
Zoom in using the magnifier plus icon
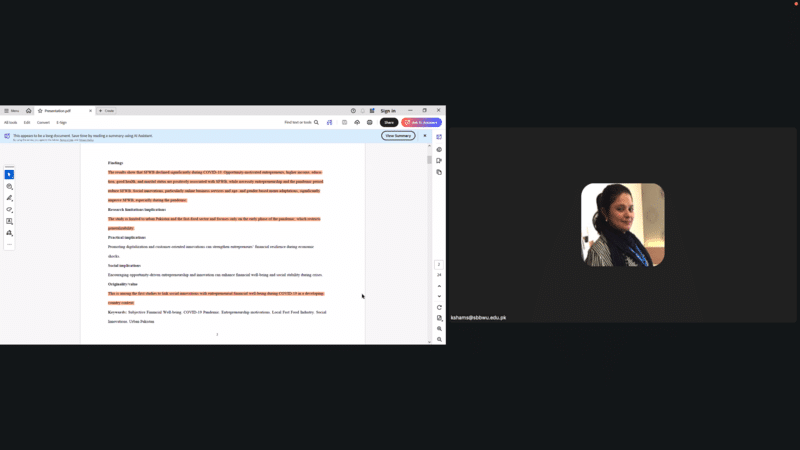tap(439, 329)
